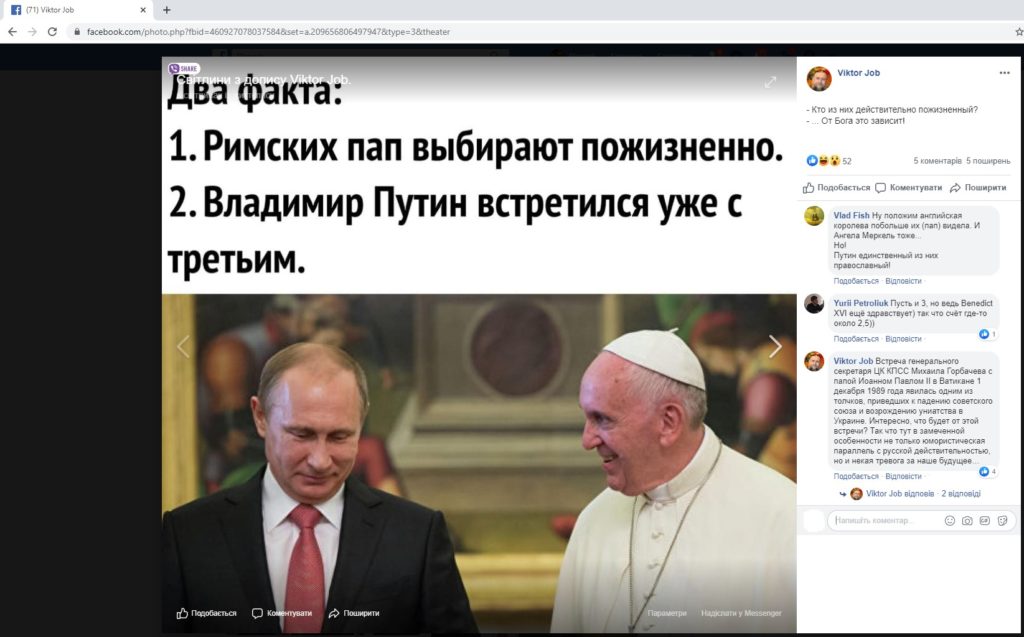Add a GIF to the comment
Screen dimensions: 1024x637
(985, 521)
